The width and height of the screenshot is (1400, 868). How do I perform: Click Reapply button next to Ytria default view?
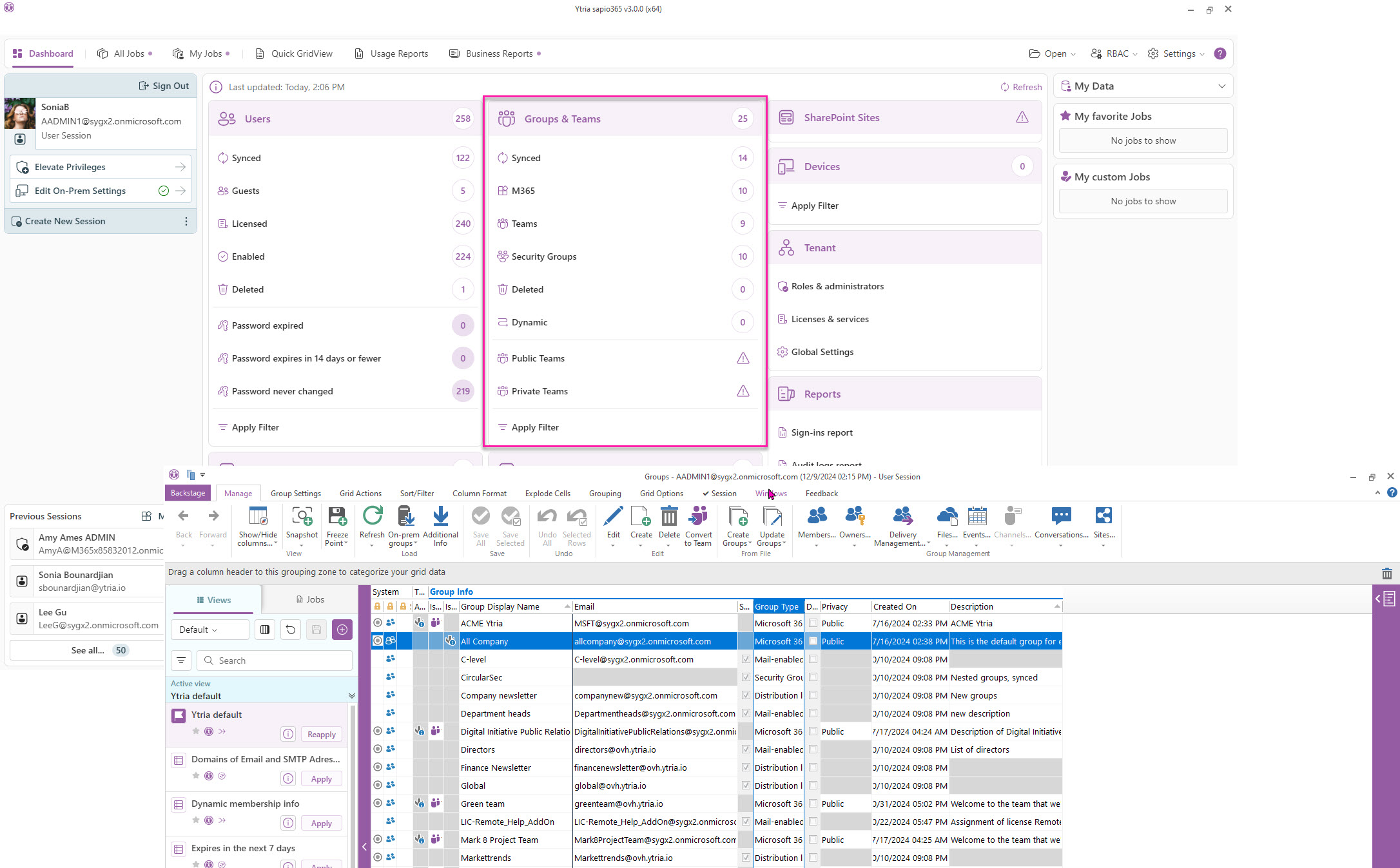coord(322,734)
